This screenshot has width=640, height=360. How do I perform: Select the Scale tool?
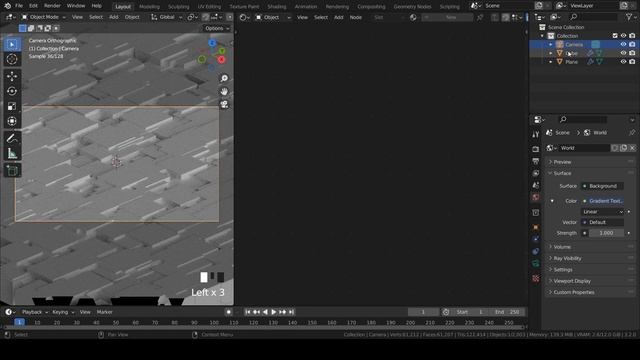[12, 106]
